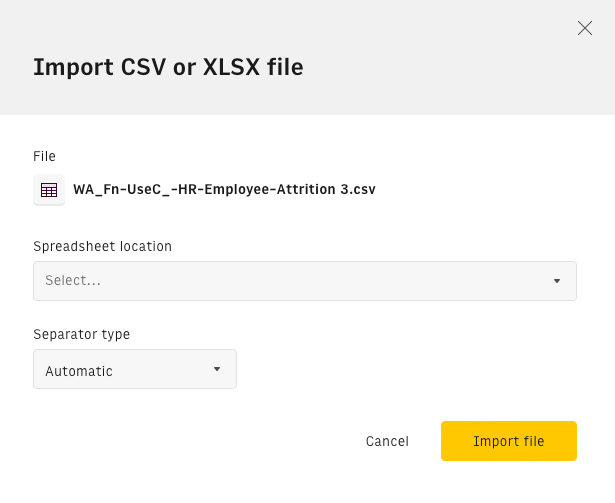Click the Spreadsheet location label

click(x=102, y=246)
